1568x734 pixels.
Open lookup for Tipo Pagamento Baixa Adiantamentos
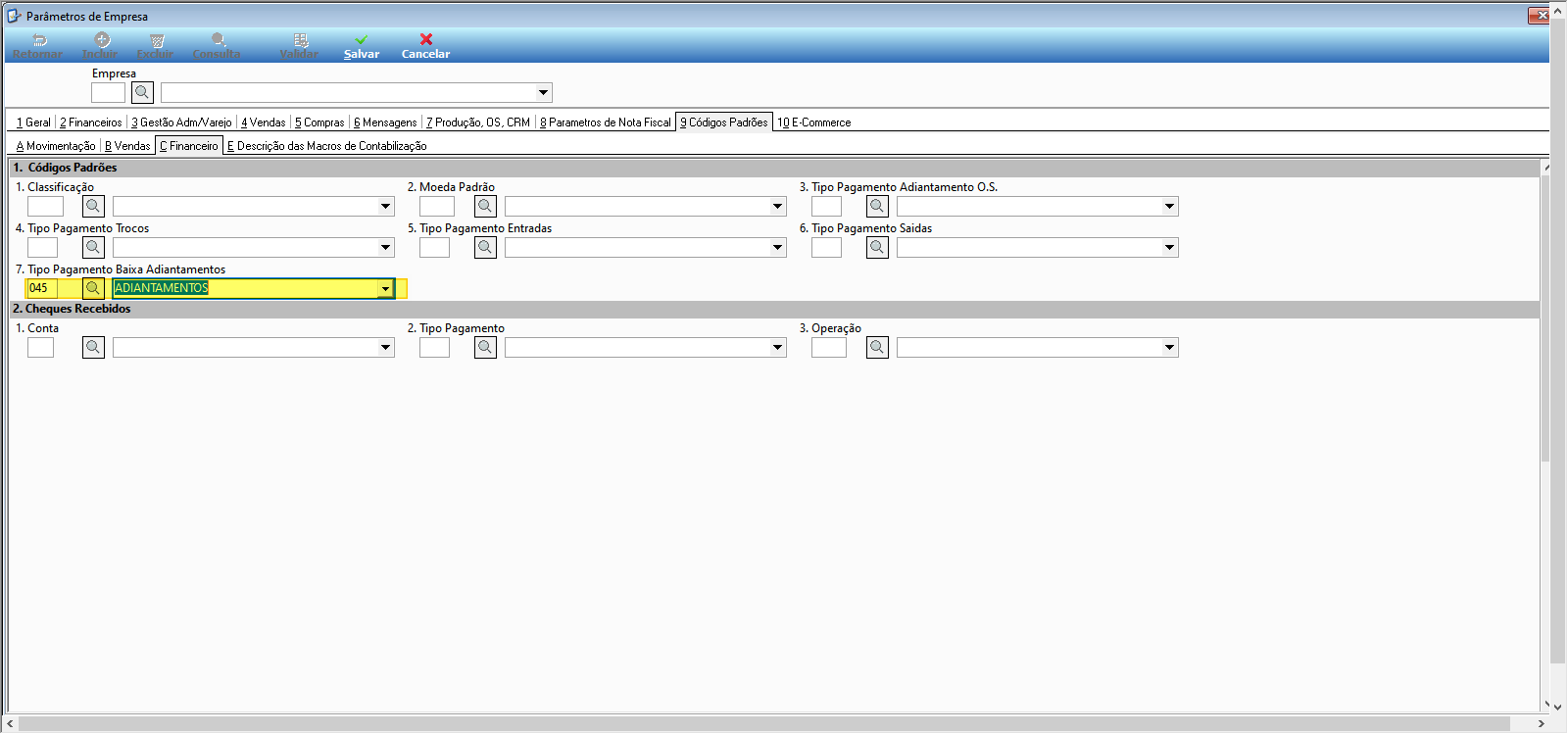pos(93,288)
